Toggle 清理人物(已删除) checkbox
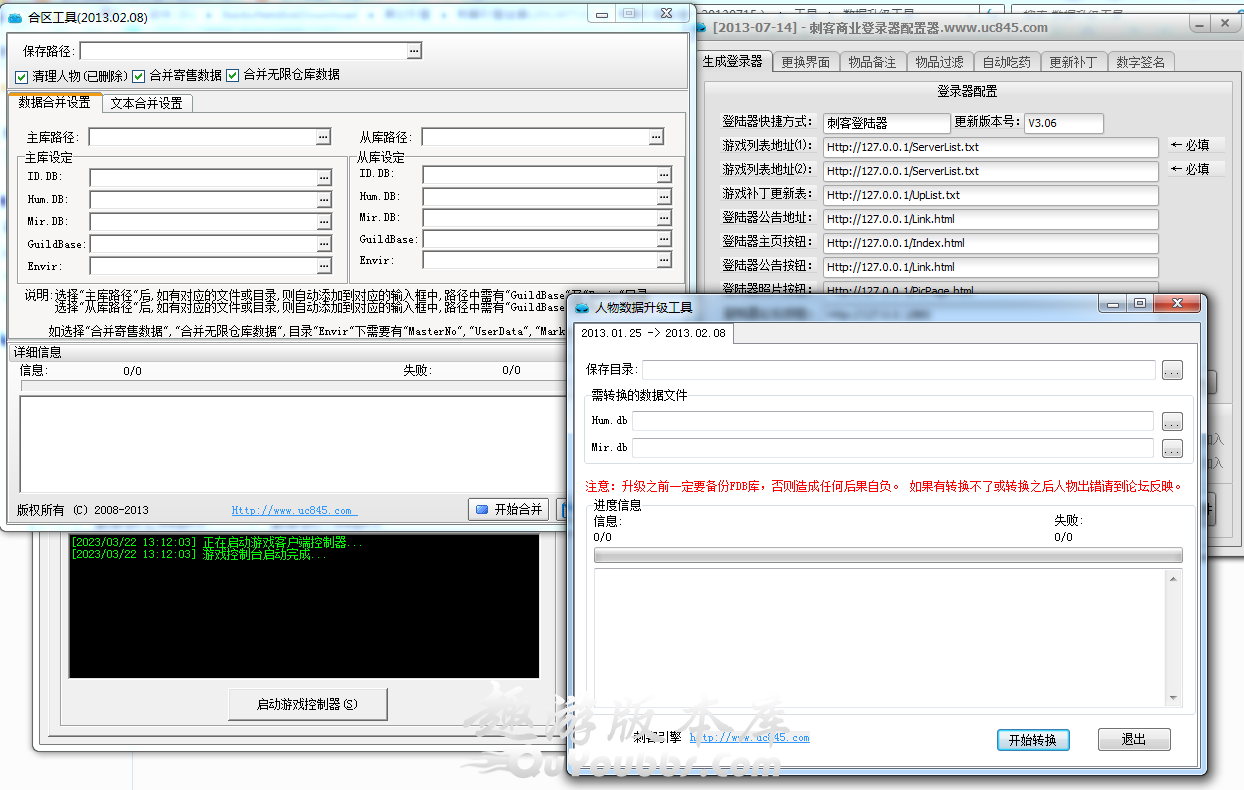1244x790 pixels. coord(22,76)
